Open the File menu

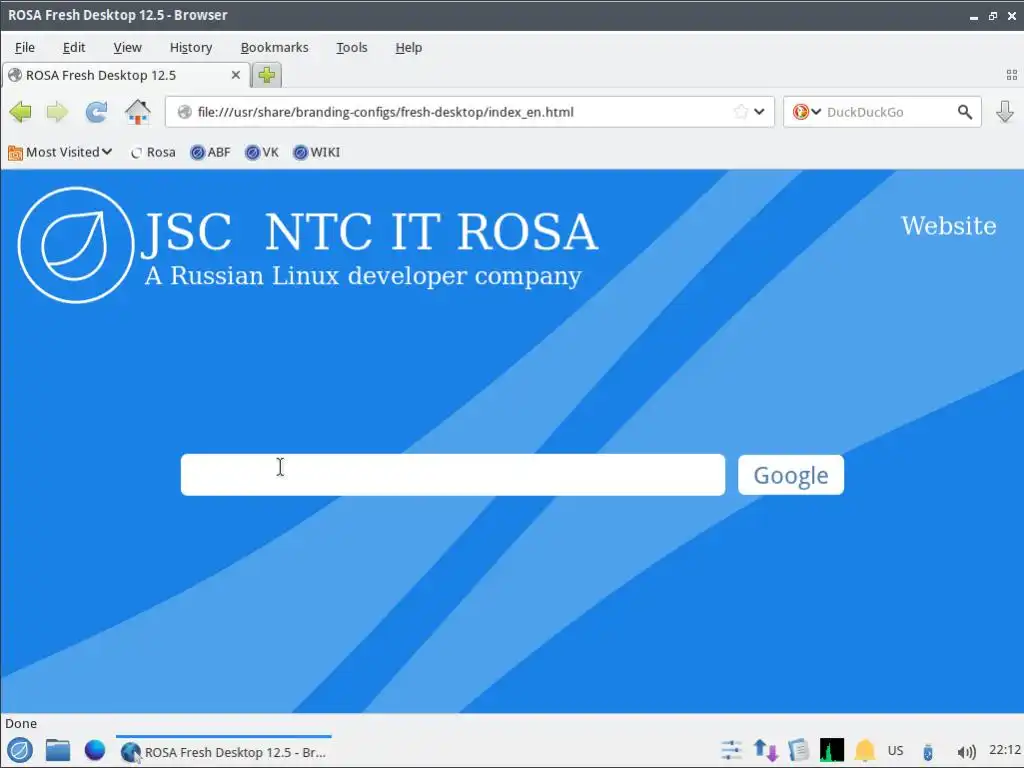[25, 48]
